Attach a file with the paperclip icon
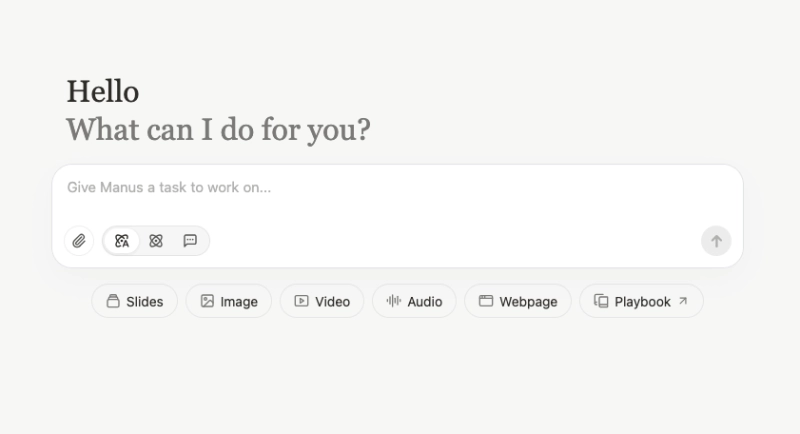 click(79, 241)
